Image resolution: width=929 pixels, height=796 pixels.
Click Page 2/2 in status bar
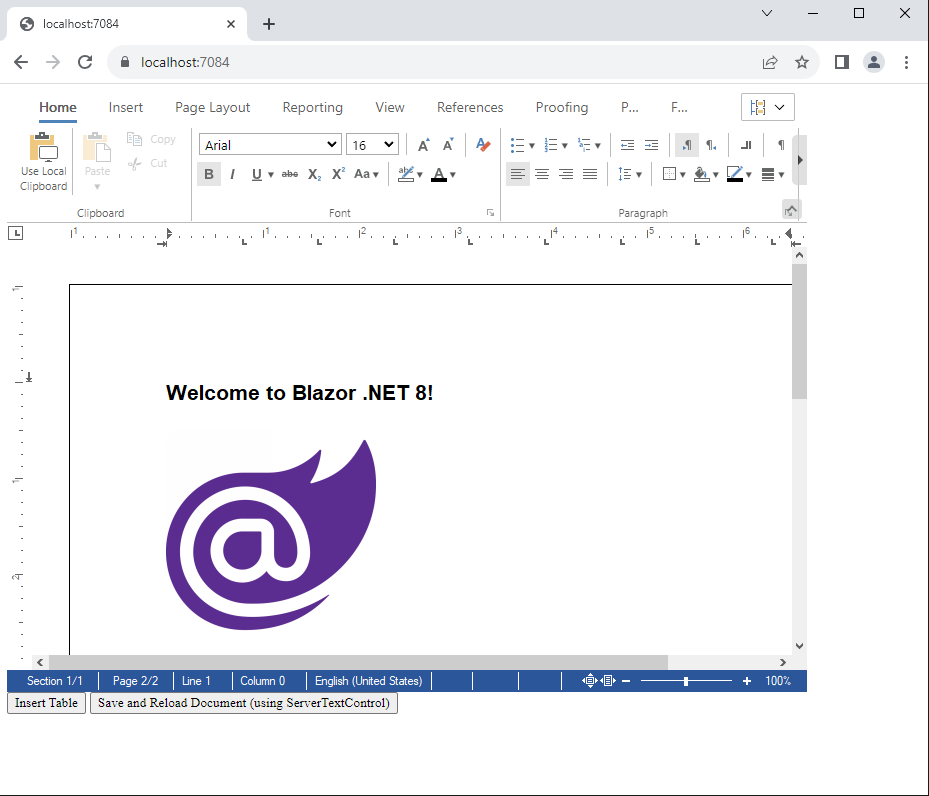[x=136, y=681]
